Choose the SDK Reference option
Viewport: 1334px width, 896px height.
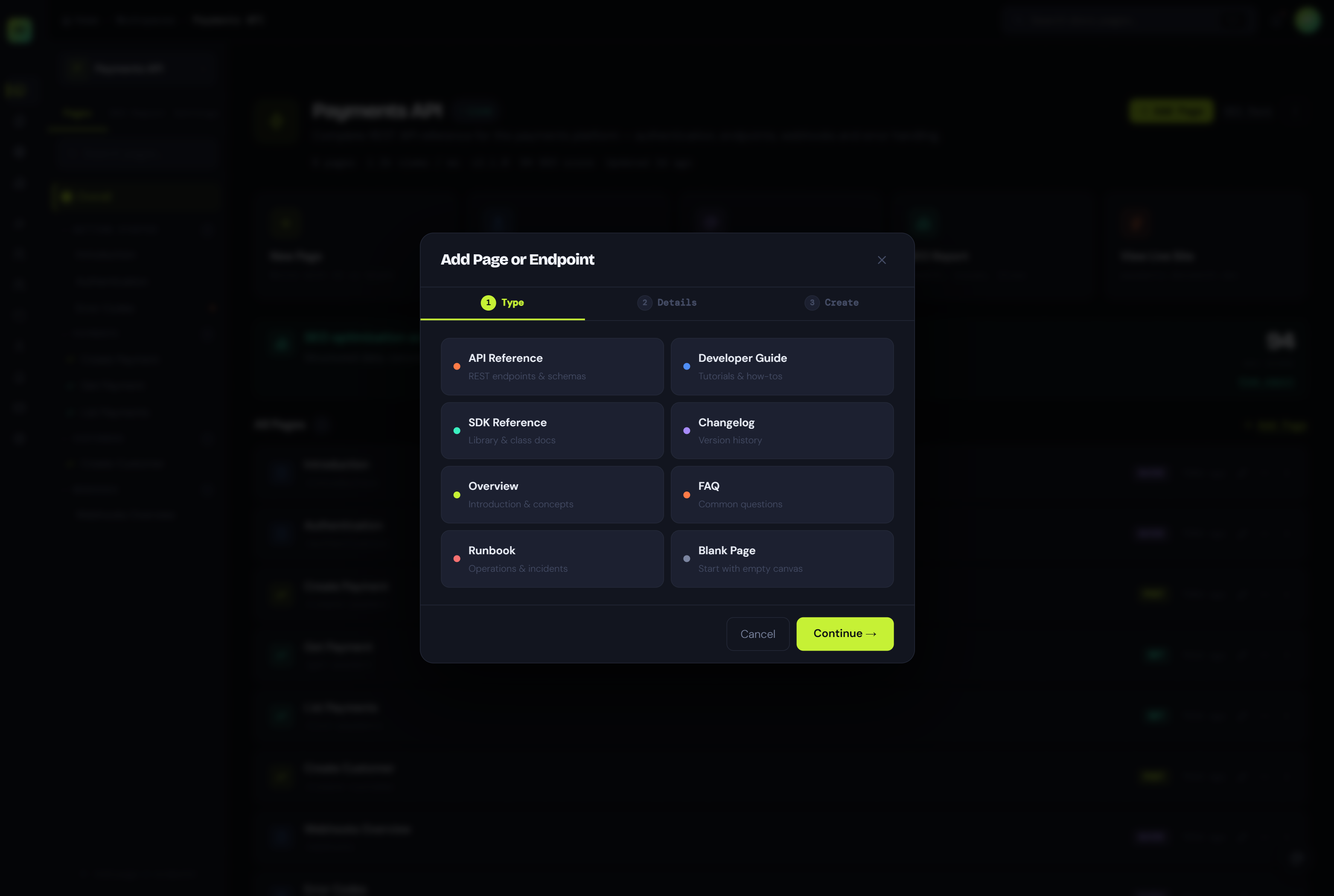(x=551, y=430)
